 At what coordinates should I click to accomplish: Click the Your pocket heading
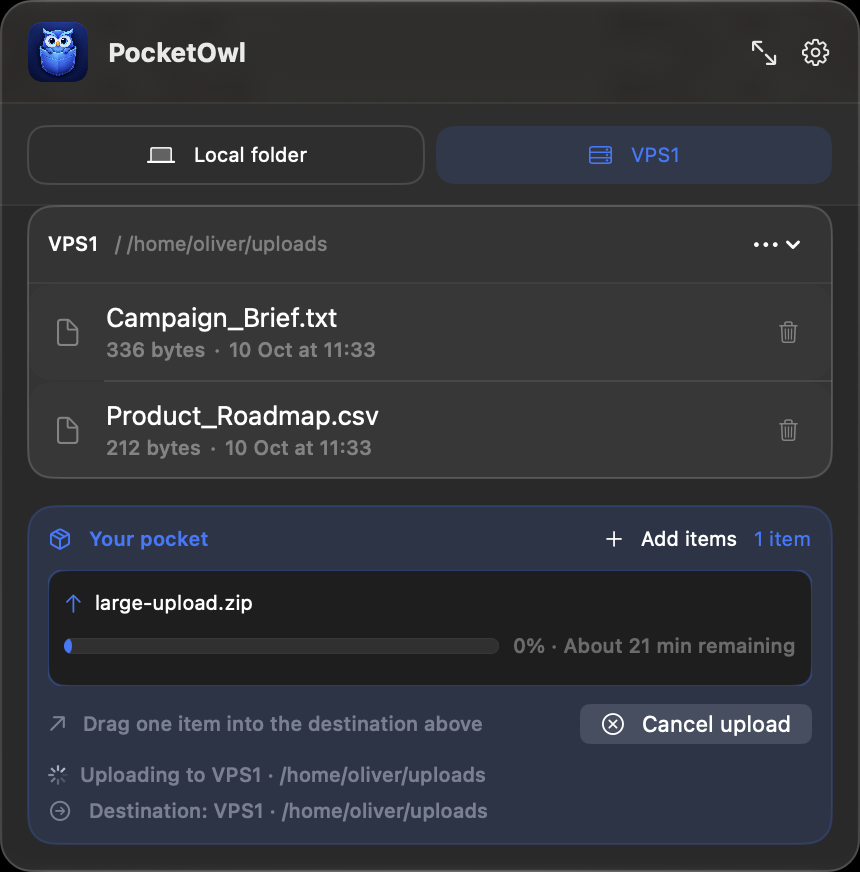pos(149,539)
